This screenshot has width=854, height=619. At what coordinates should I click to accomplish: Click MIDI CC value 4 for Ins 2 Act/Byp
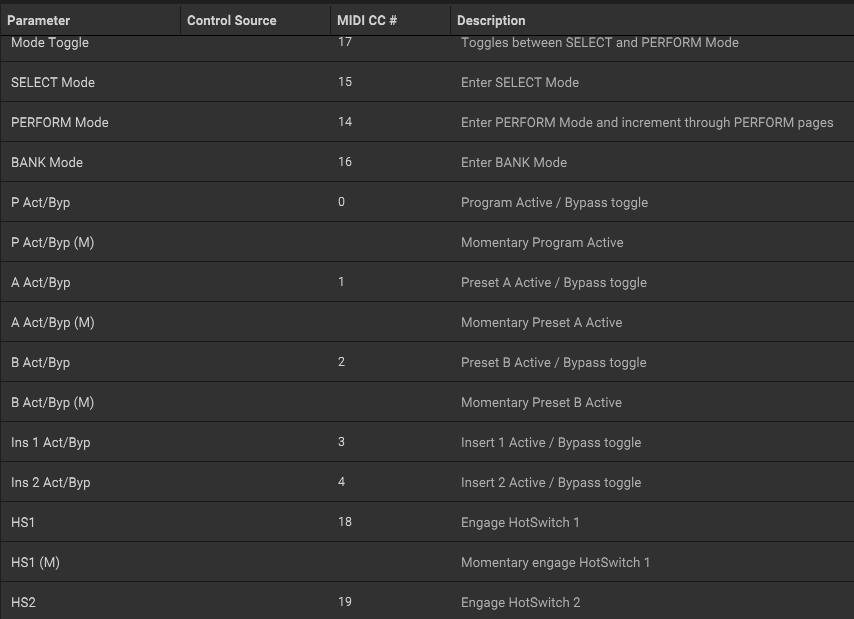pos(341,482)
